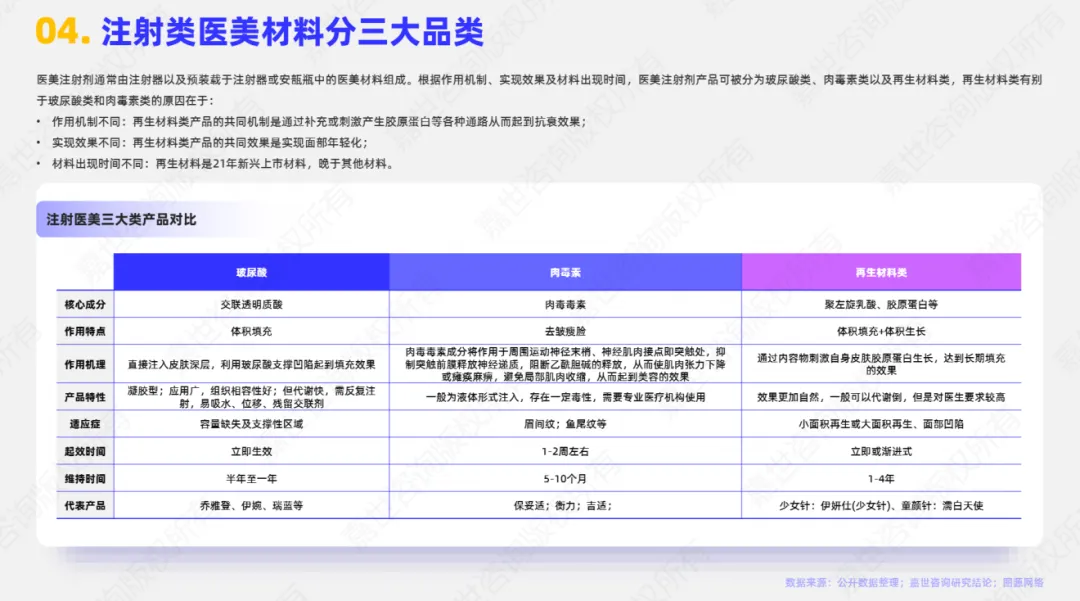Click the cell 半年至一年
This screenshot has height=601, width=1080.
pyautogui.click(x=251, y=478)
